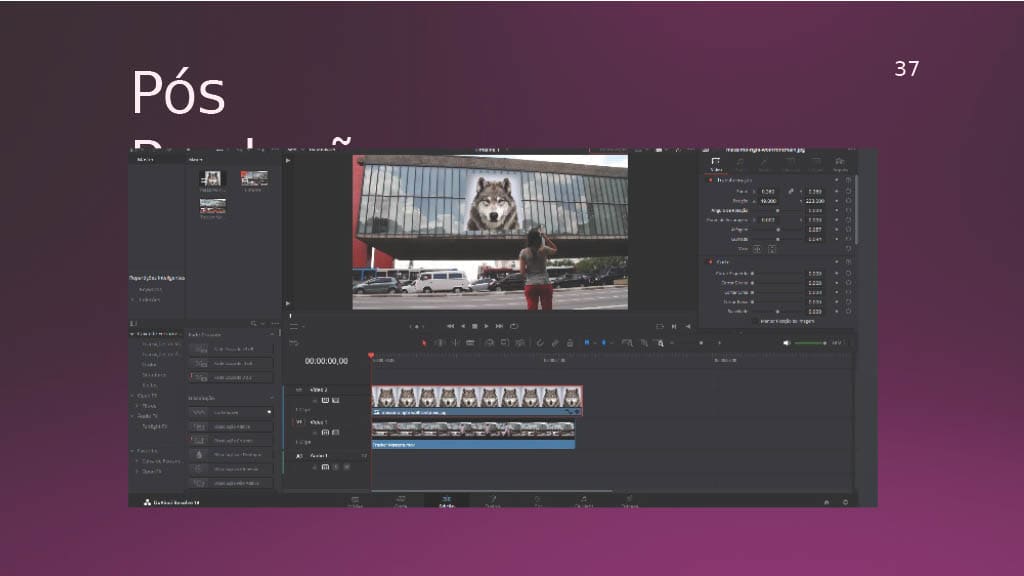Image resolution: width=1024 pixels, height=576 pixels.
Task: Toggle loop playback
Action: tap(514, 326)
